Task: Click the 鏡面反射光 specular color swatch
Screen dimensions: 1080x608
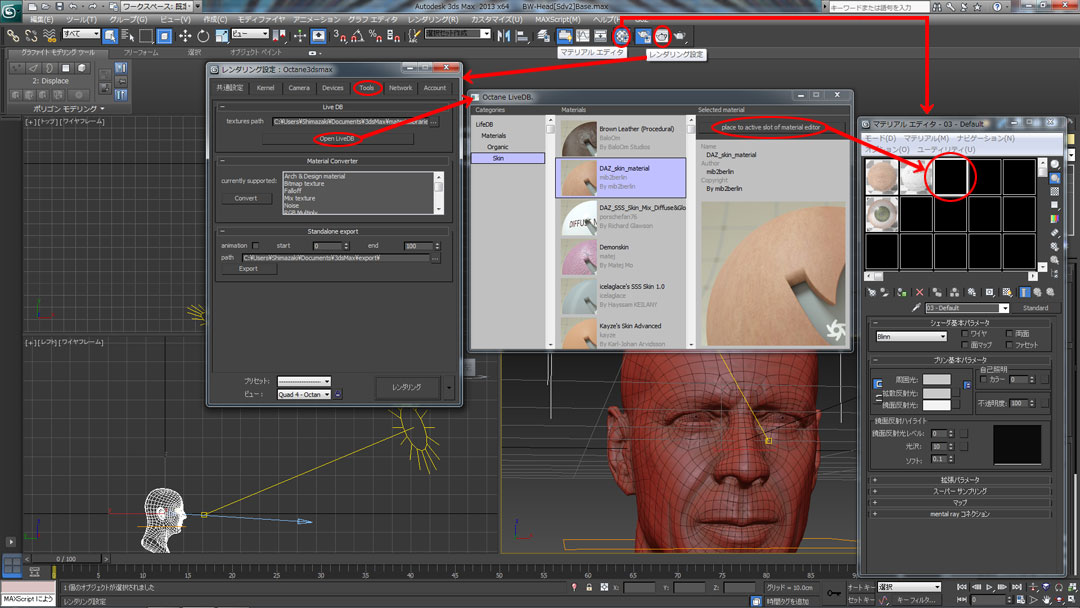Action: pyautogui.click(x=936, y=405)
